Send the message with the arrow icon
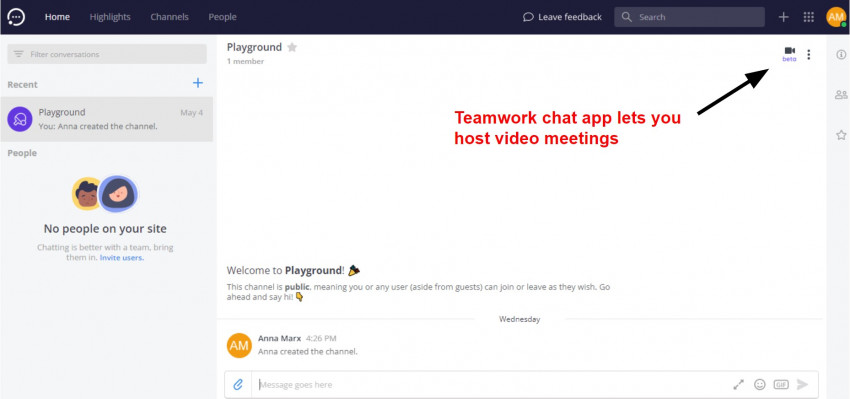 point(802,384)
